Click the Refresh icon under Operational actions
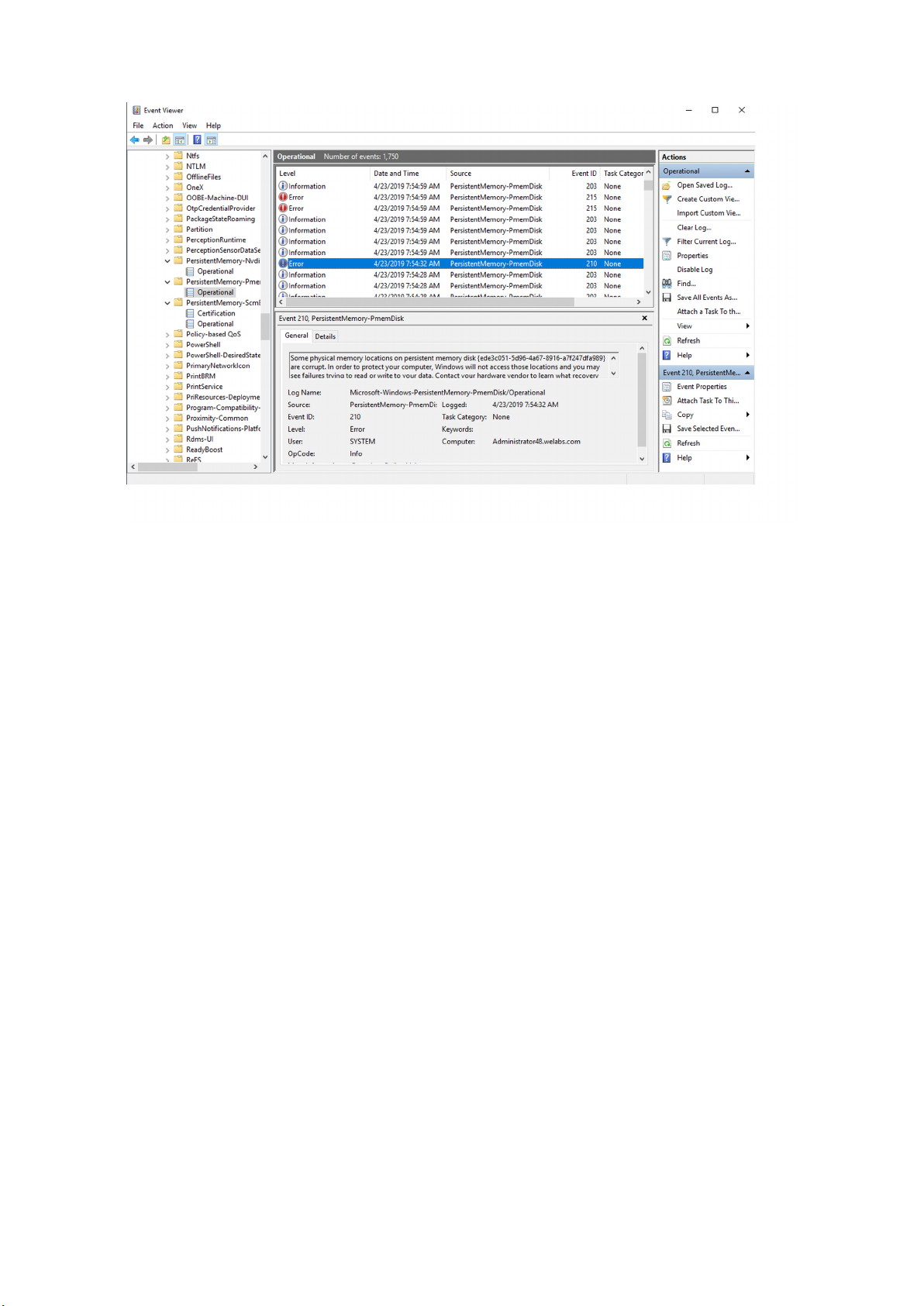924x1306 pixels. 667,341
